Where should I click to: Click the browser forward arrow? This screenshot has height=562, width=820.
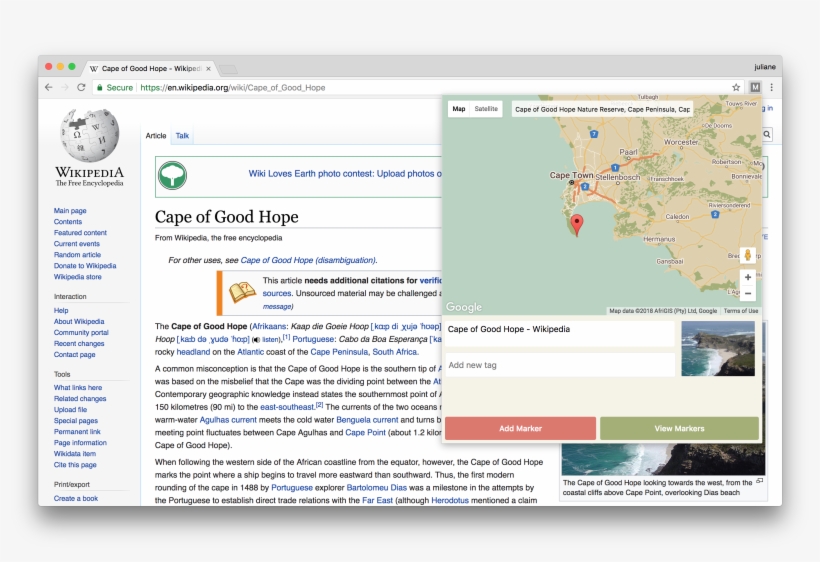coord(65,87)
